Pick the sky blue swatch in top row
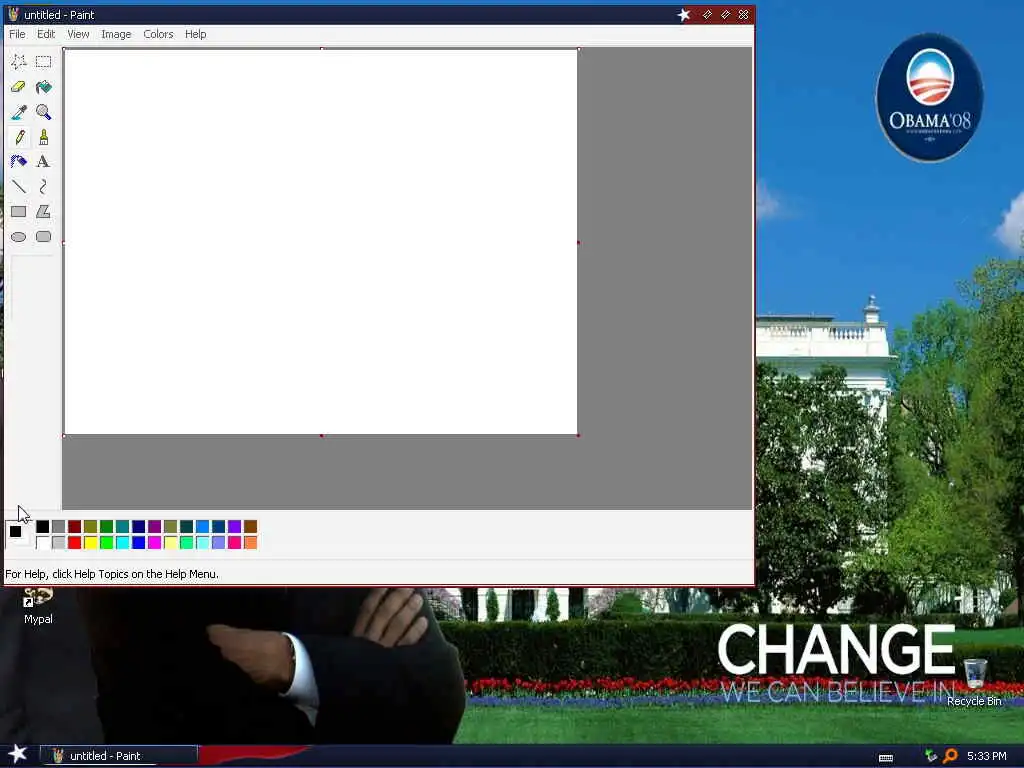 click(x=202, y=526)
